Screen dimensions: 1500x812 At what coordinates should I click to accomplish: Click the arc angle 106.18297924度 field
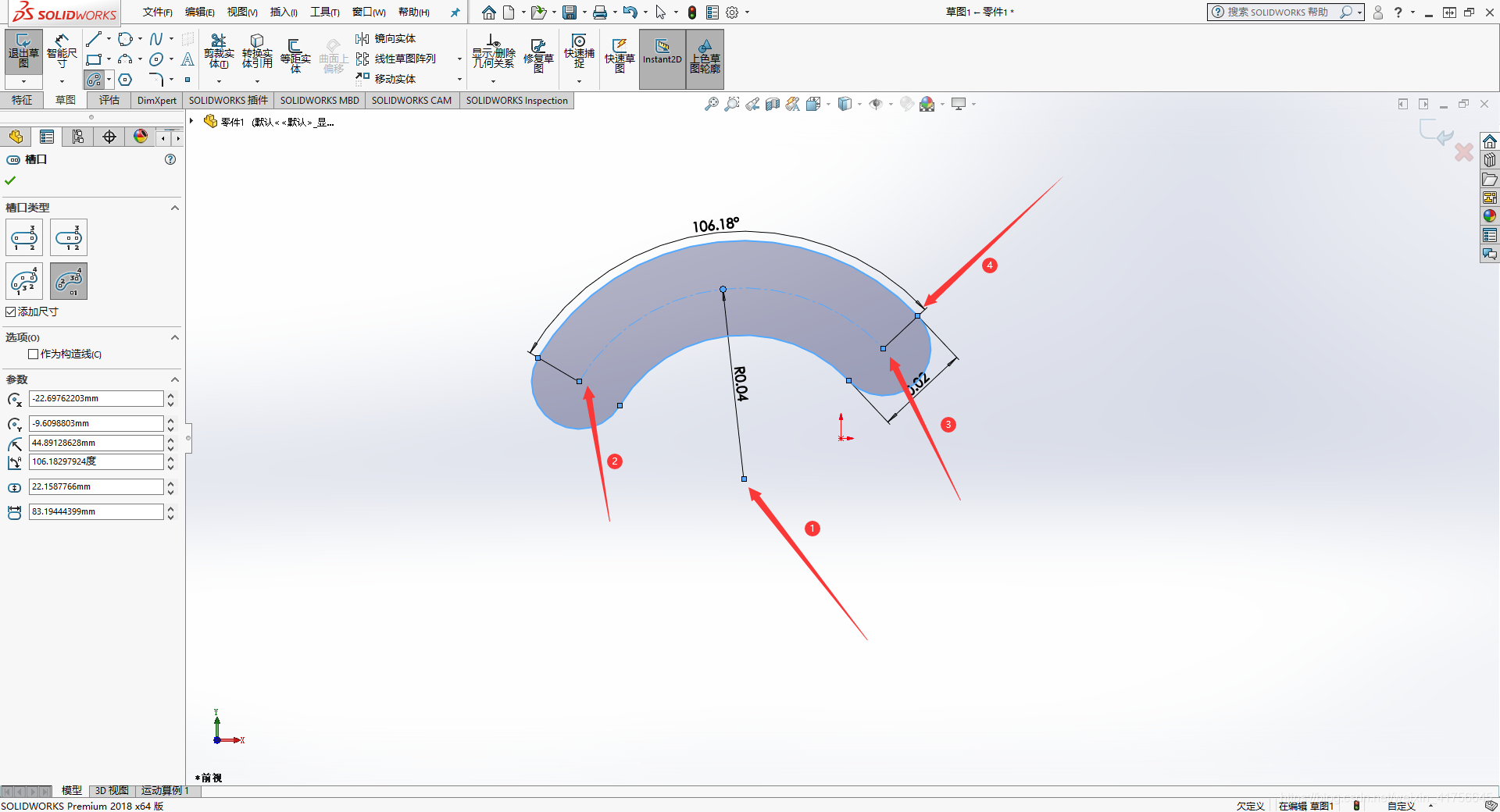pyautogui.click(x=96, y=461)
